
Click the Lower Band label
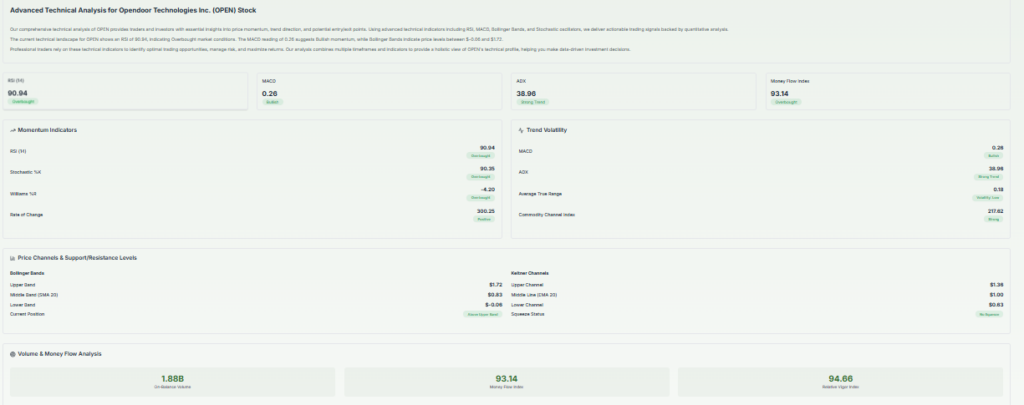click(22, 305)
